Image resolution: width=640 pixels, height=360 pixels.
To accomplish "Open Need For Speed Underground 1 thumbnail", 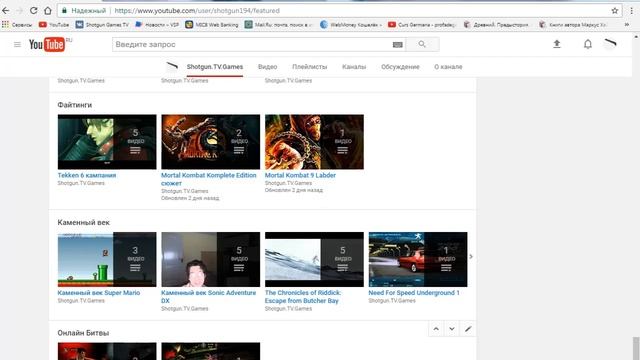I will 418,260.
